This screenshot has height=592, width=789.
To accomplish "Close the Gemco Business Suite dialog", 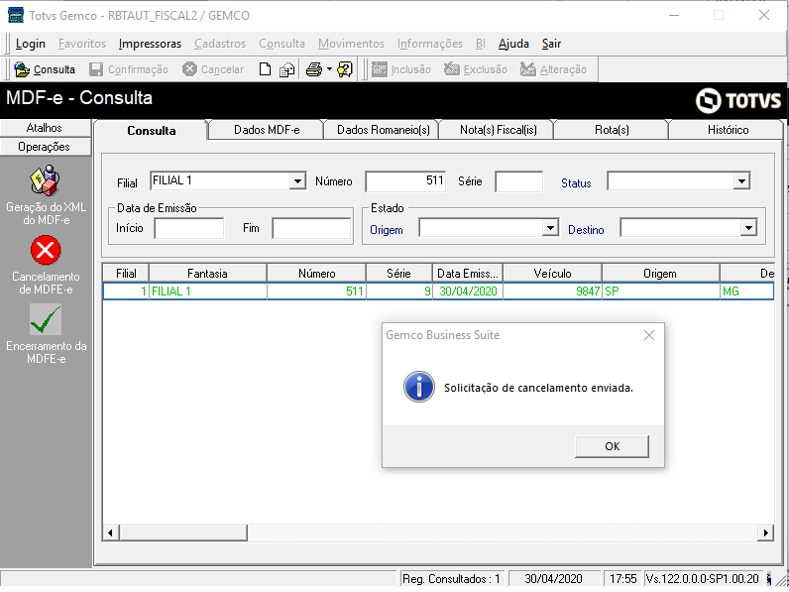I will tap(649, 335).
